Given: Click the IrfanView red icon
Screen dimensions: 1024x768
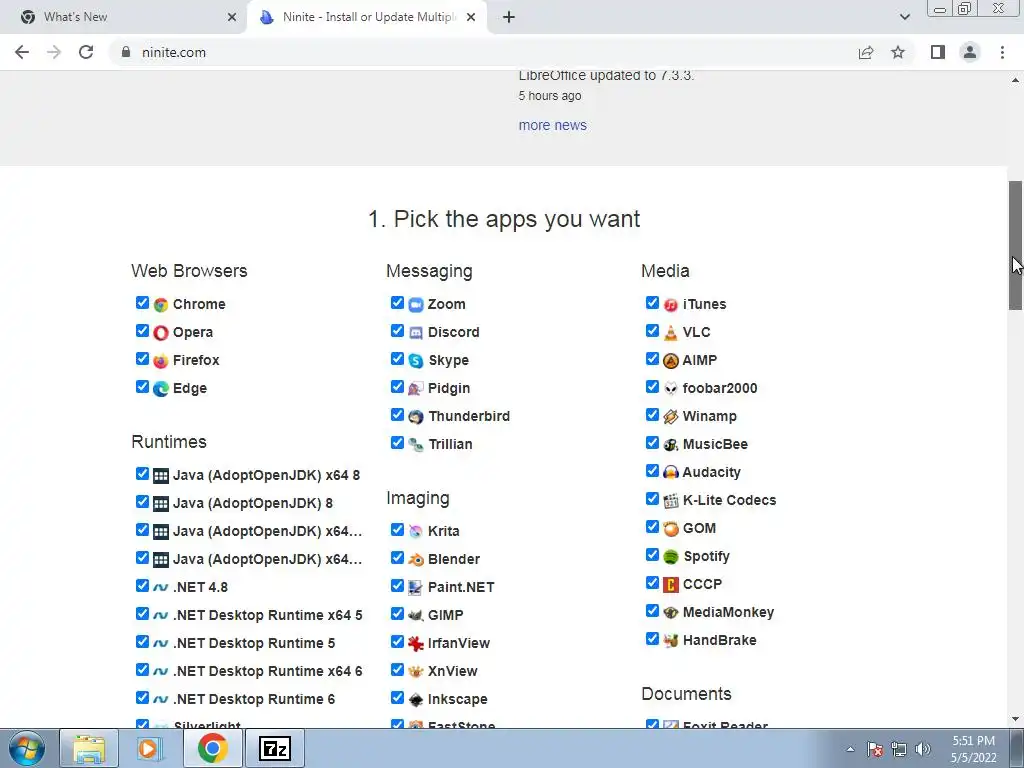Looking at the screenshot, I should click(416, 644).
